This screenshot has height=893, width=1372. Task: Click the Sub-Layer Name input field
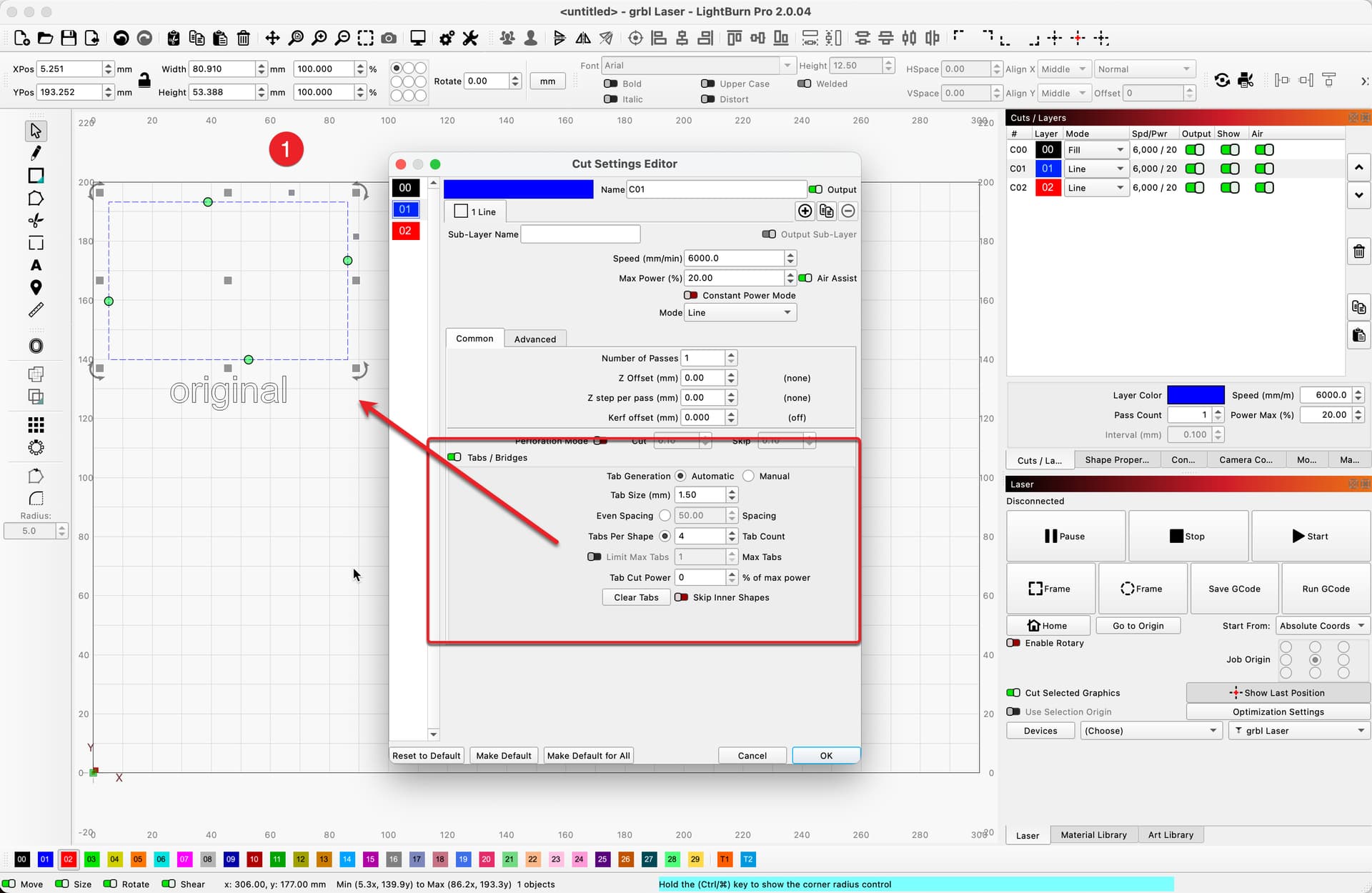pyautogui.click(x=580, y=234)
